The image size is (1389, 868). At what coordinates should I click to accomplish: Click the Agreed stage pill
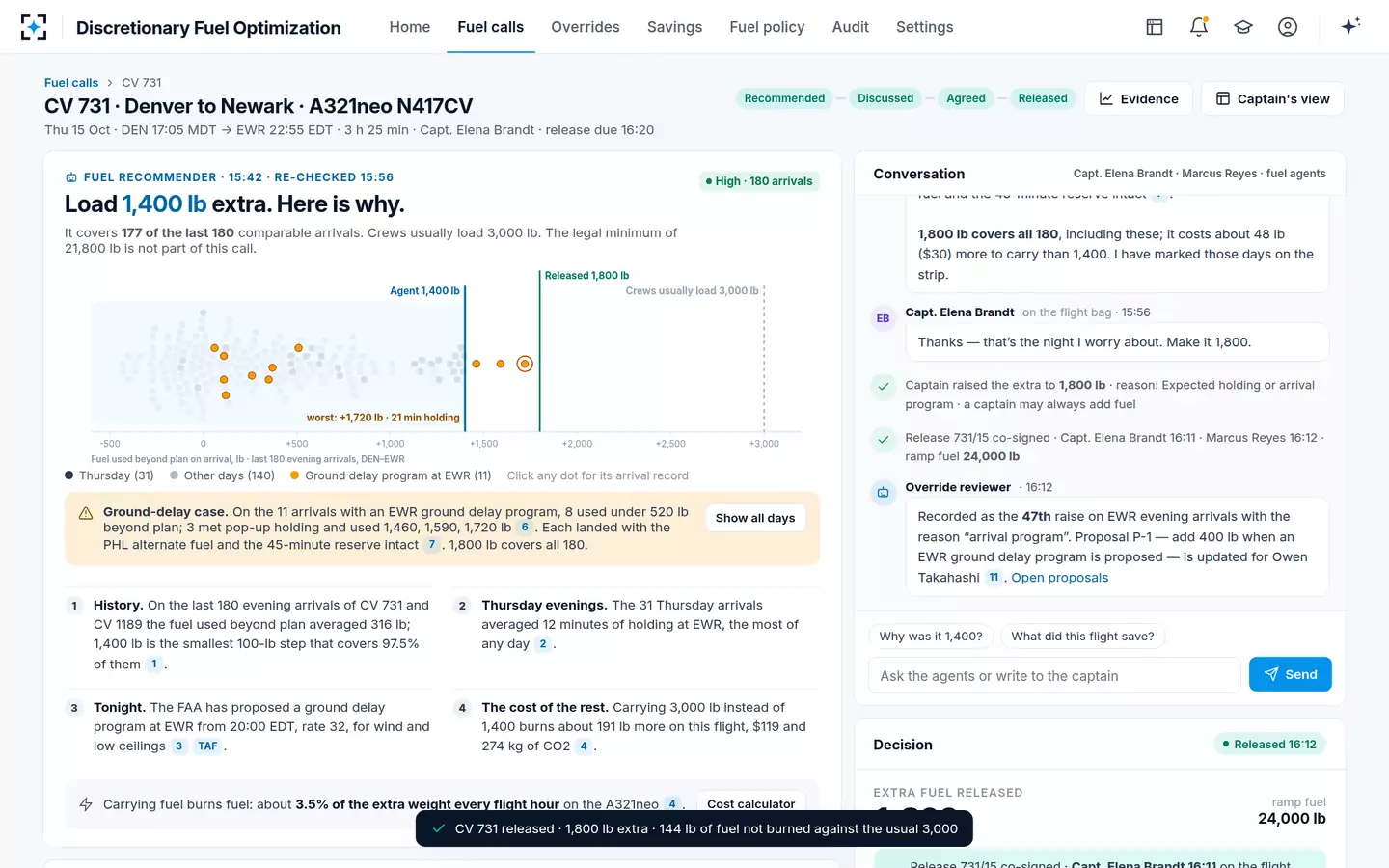tap(966, 98)
